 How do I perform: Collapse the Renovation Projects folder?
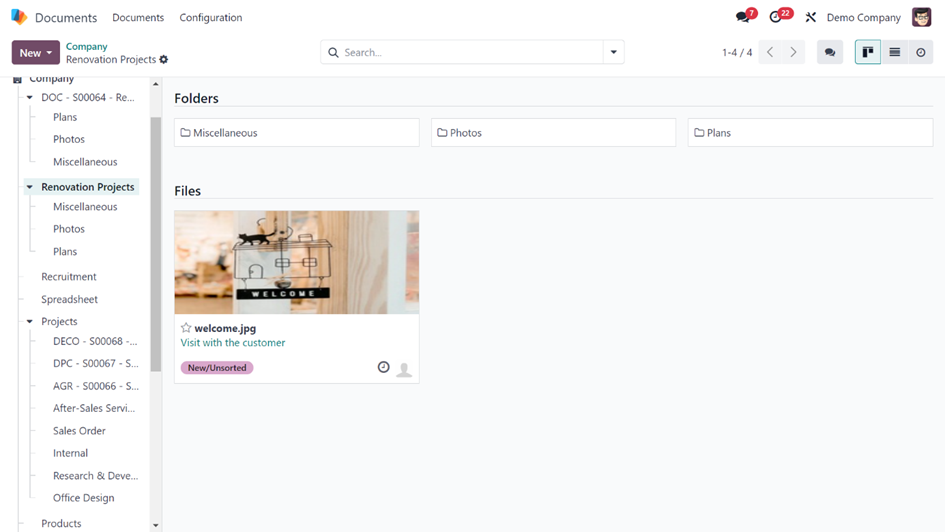coord(30,187)
